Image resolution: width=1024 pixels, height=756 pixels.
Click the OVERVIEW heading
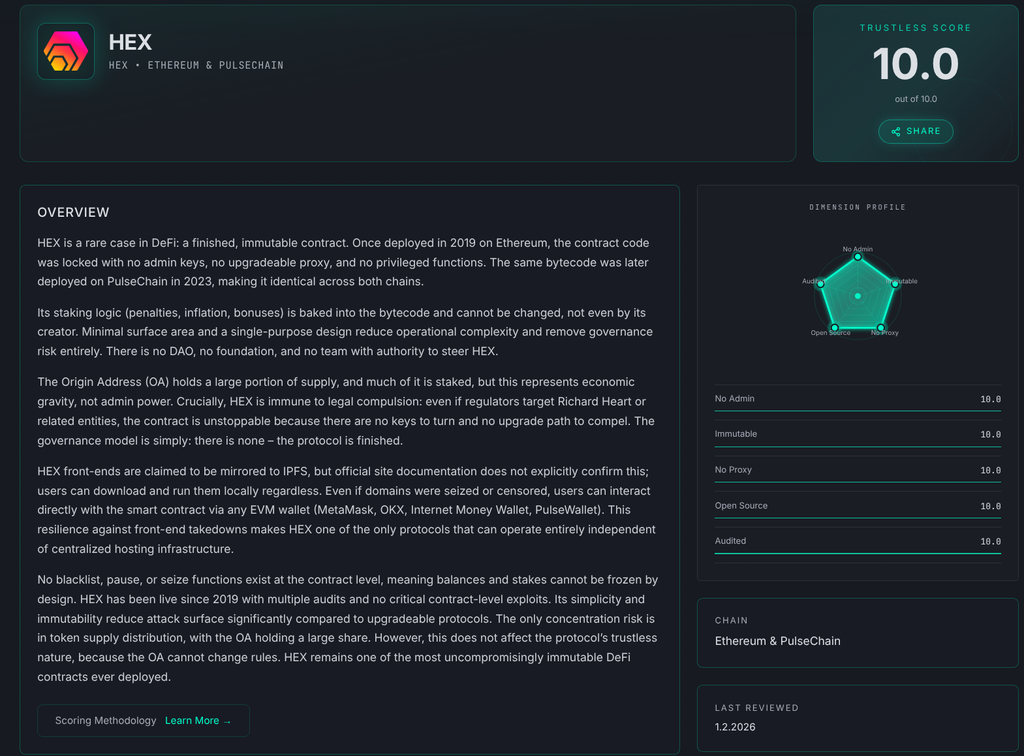[73, 212]
